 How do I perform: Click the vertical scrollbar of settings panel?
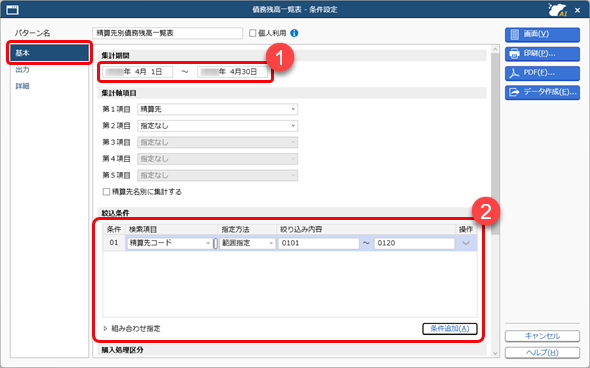(x=495, y=143)
